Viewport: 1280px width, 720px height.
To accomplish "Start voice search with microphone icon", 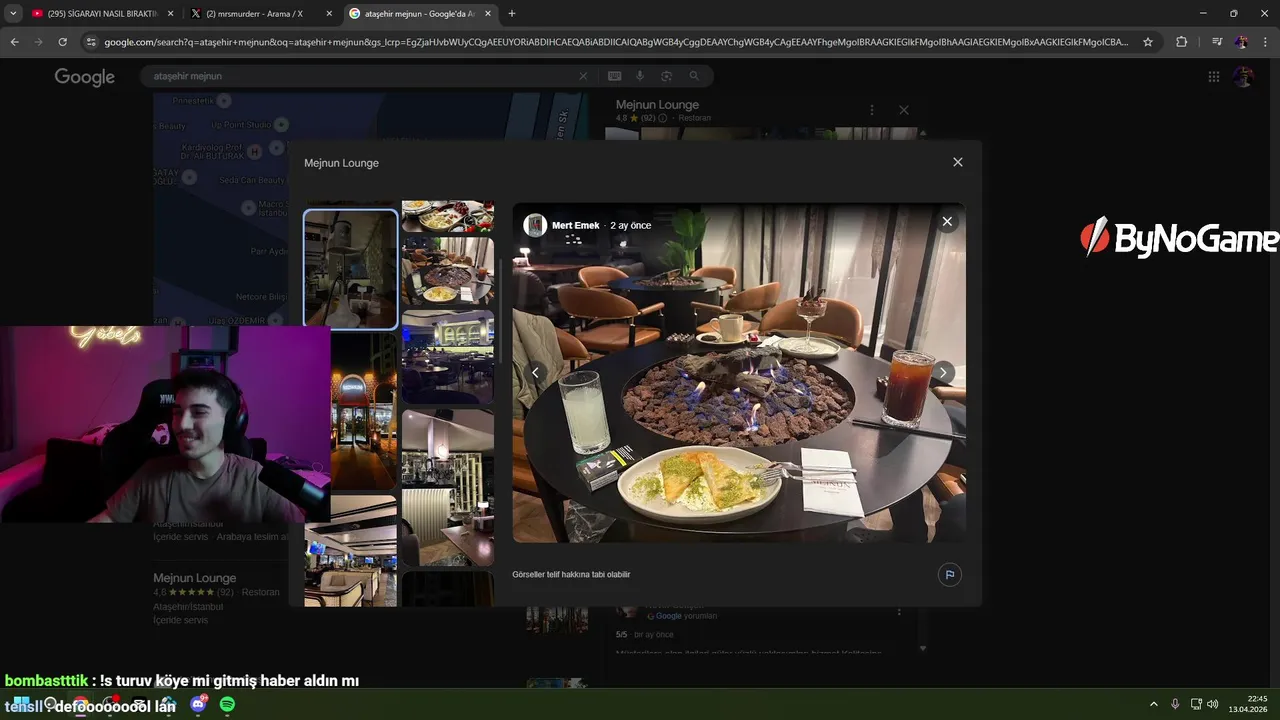I will pyautogui.click(x=641, y=76).
